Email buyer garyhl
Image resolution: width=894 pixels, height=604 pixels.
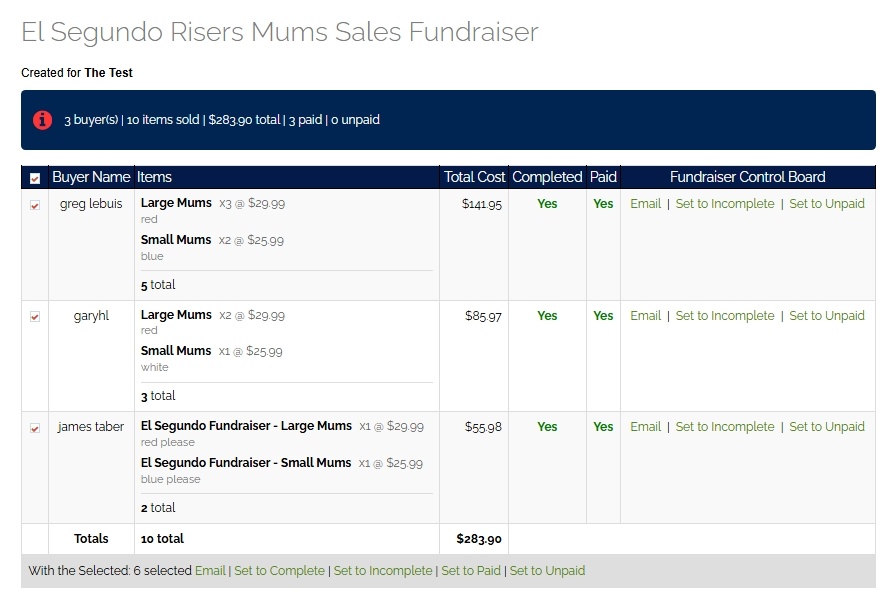(x=645, y=315)
